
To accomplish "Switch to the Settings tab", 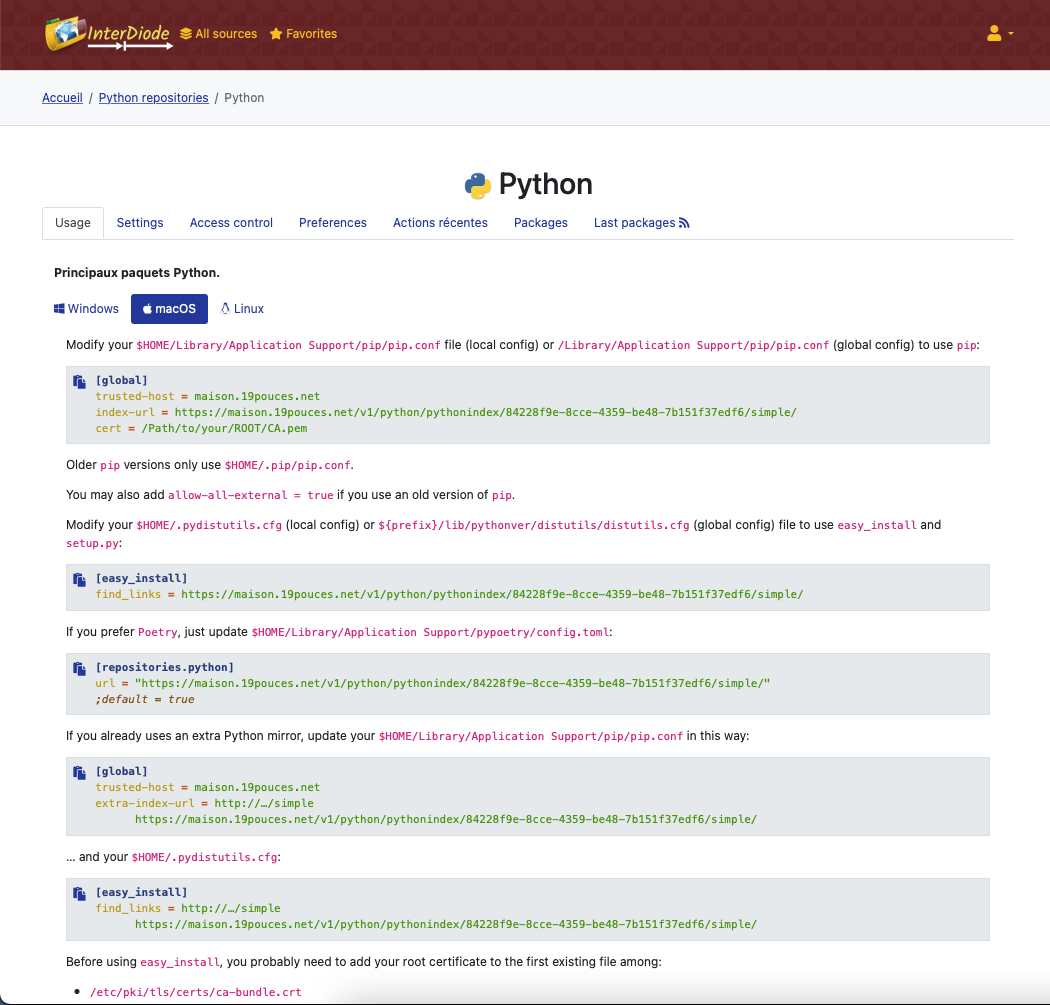I will coord(140,223).
